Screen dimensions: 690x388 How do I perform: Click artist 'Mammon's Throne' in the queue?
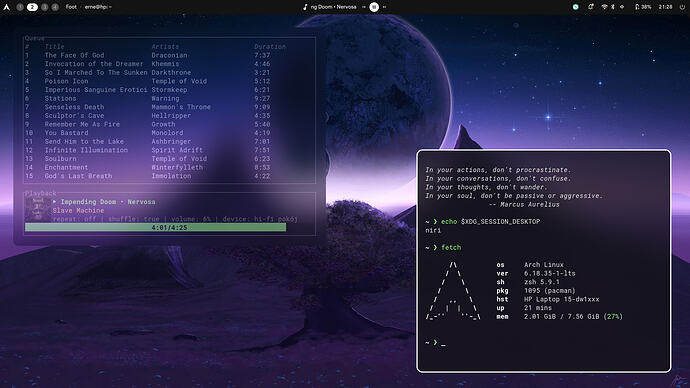[181, 107]
